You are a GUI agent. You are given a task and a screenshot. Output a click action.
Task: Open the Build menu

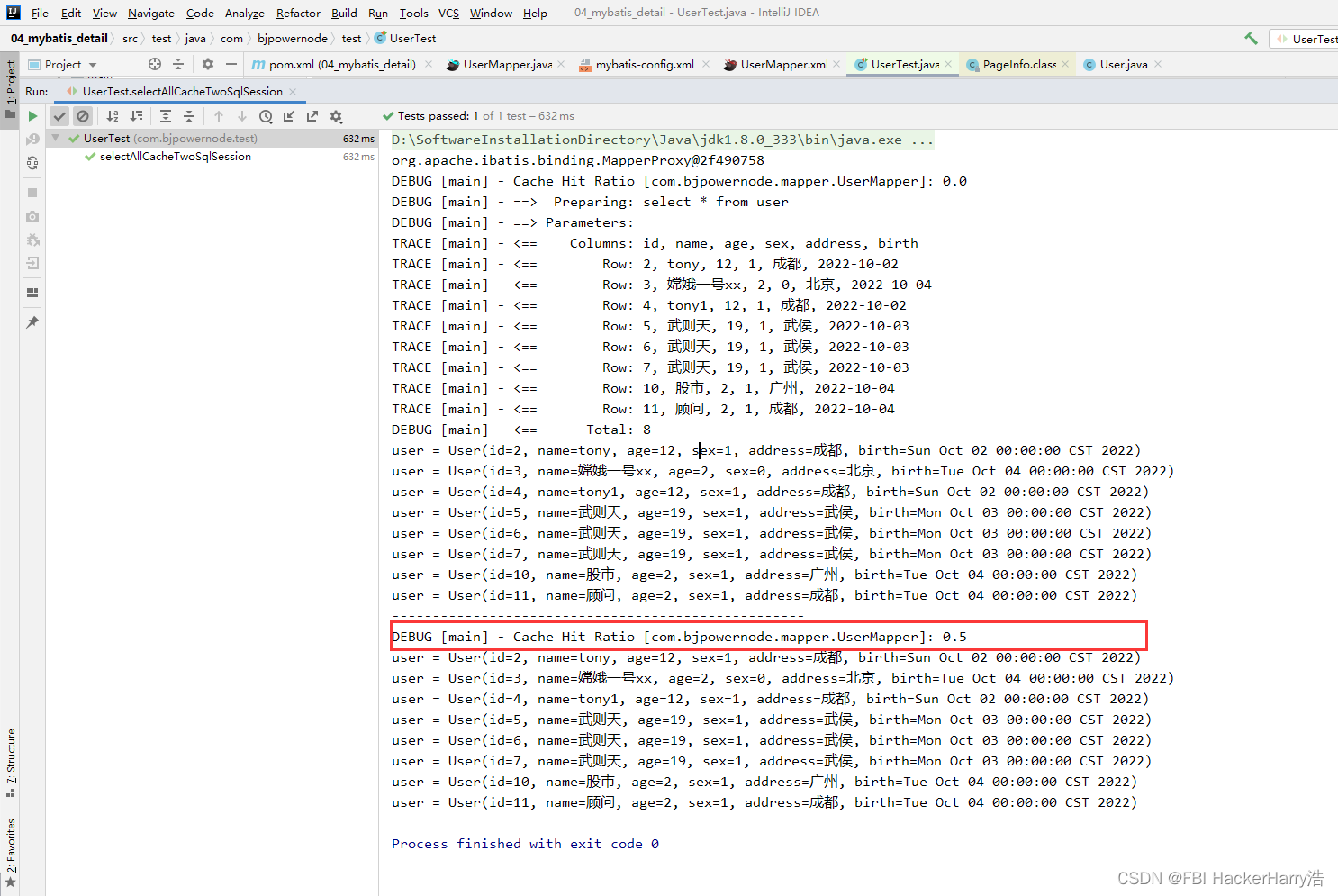(344, 13)
